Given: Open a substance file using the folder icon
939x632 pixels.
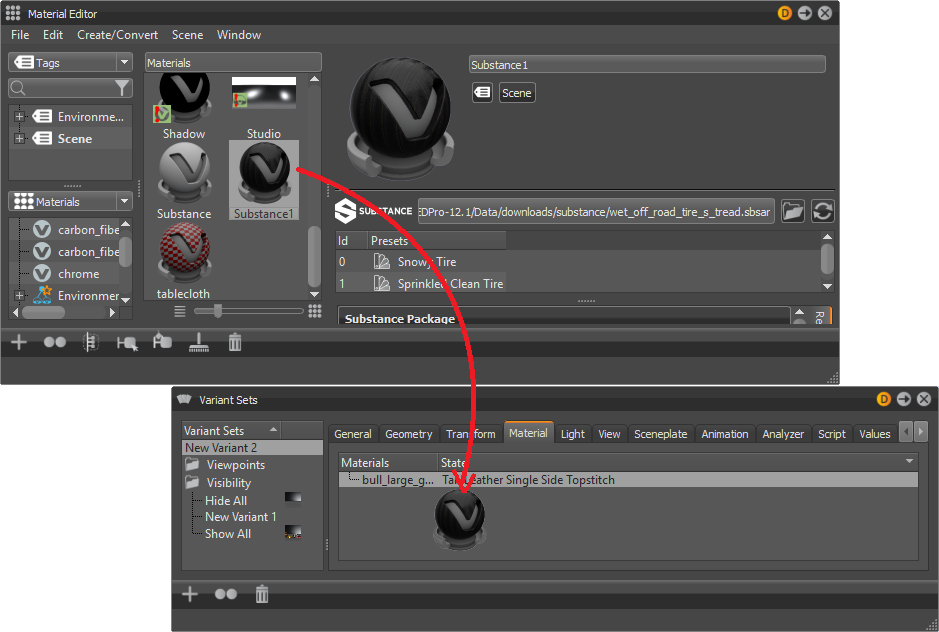Looking at the screenshot, I should click(x=793, y=211).
